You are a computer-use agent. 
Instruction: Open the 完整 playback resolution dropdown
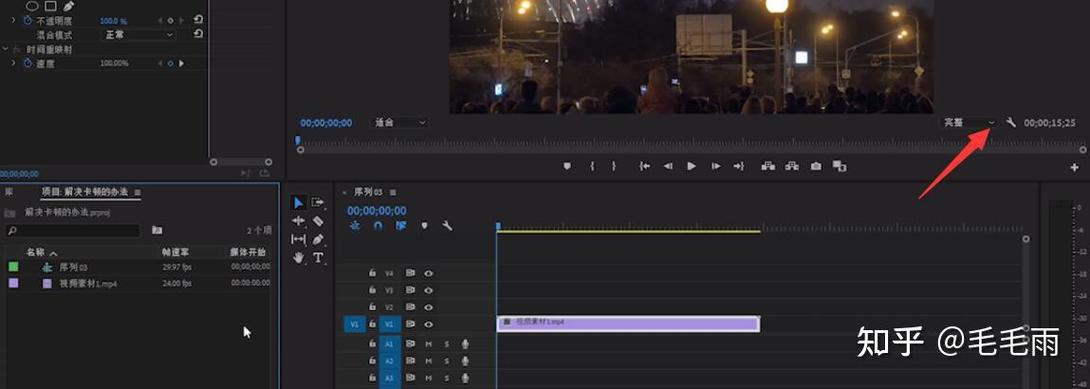click(x=969, y=122)
